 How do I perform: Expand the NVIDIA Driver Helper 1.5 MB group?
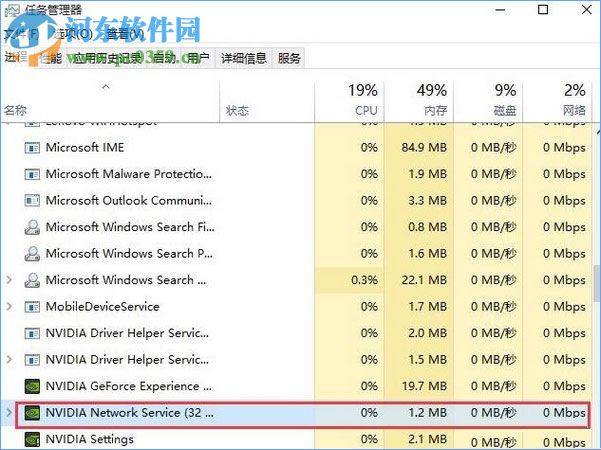tap(9, 360)
